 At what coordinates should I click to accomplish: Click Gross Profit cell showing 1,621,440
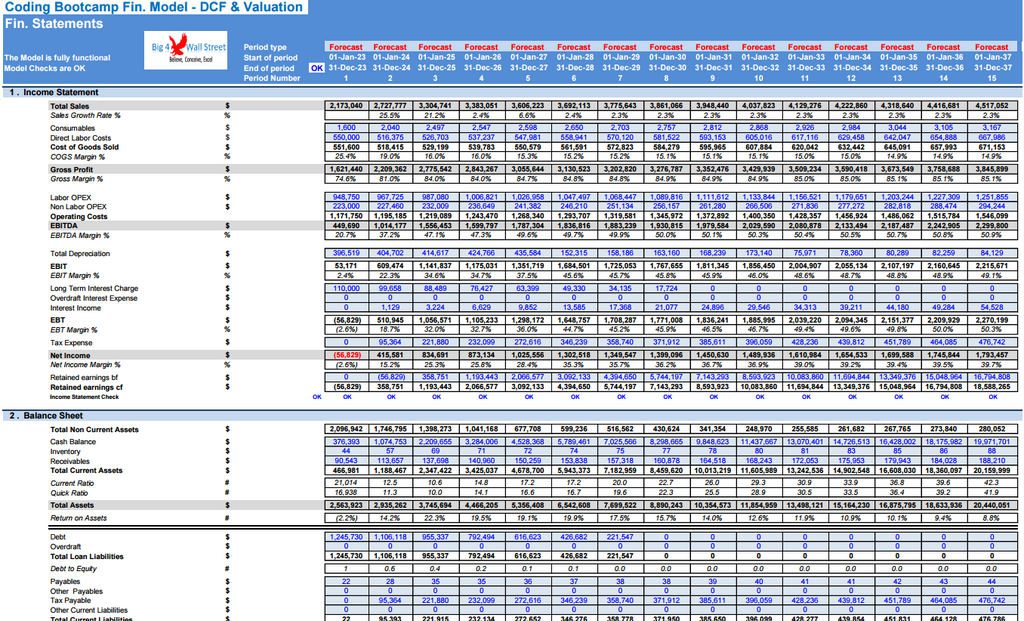pyautogui.click(x=346, y=169)
